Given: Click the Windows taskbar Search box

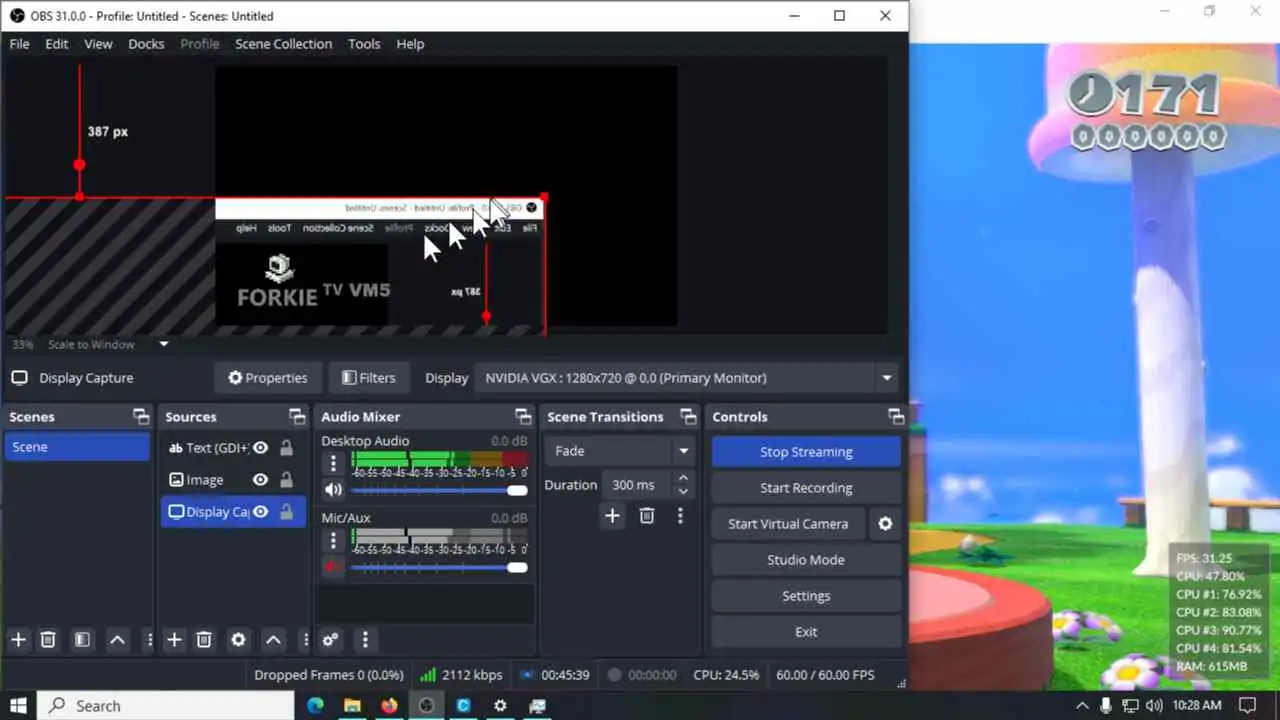Looking at the screenshot, I should [x=166, y=706].
